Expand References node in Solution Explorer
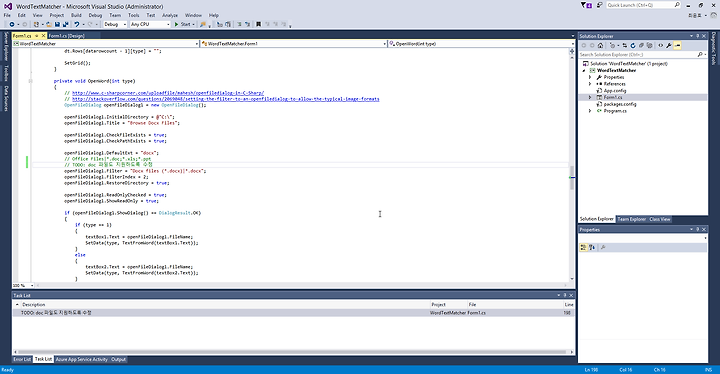Viewport: 720px width, 374px height. pos(590,84)
